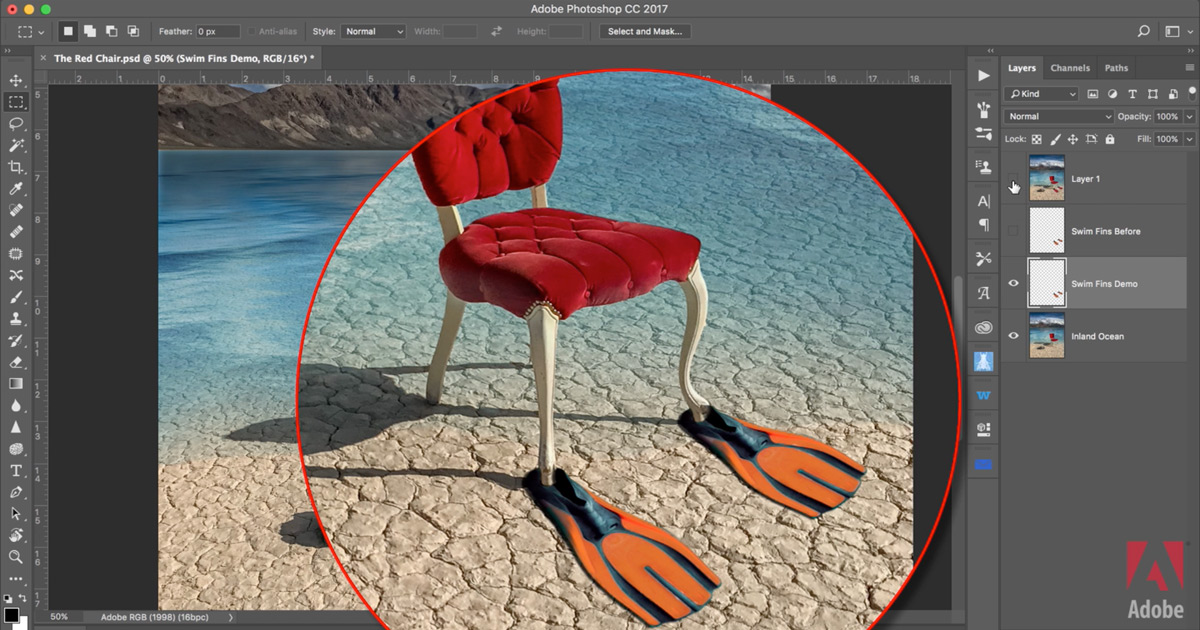Hide the Inland Ocean layer
1200x630 pixels.
click(1014, 336)
